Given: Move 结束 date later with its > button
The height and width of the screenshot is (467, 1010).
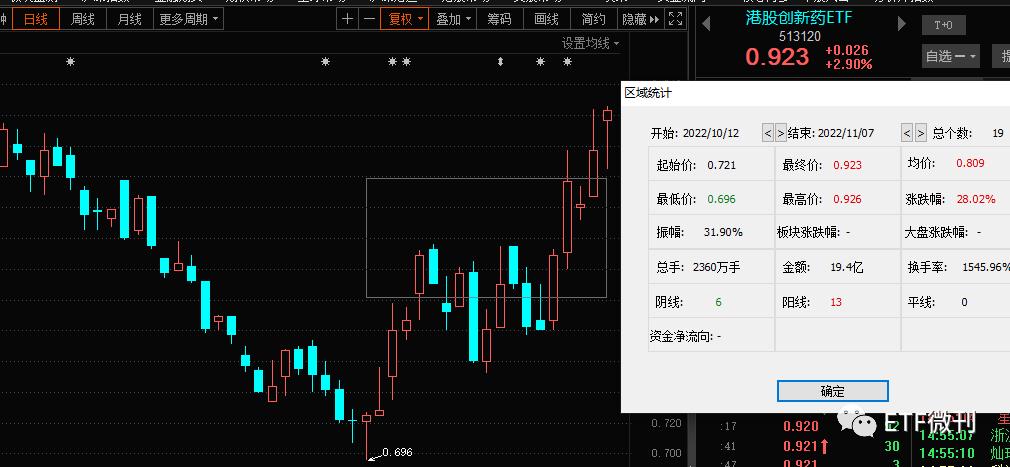Looking at the screenshot, I should 920,133.
